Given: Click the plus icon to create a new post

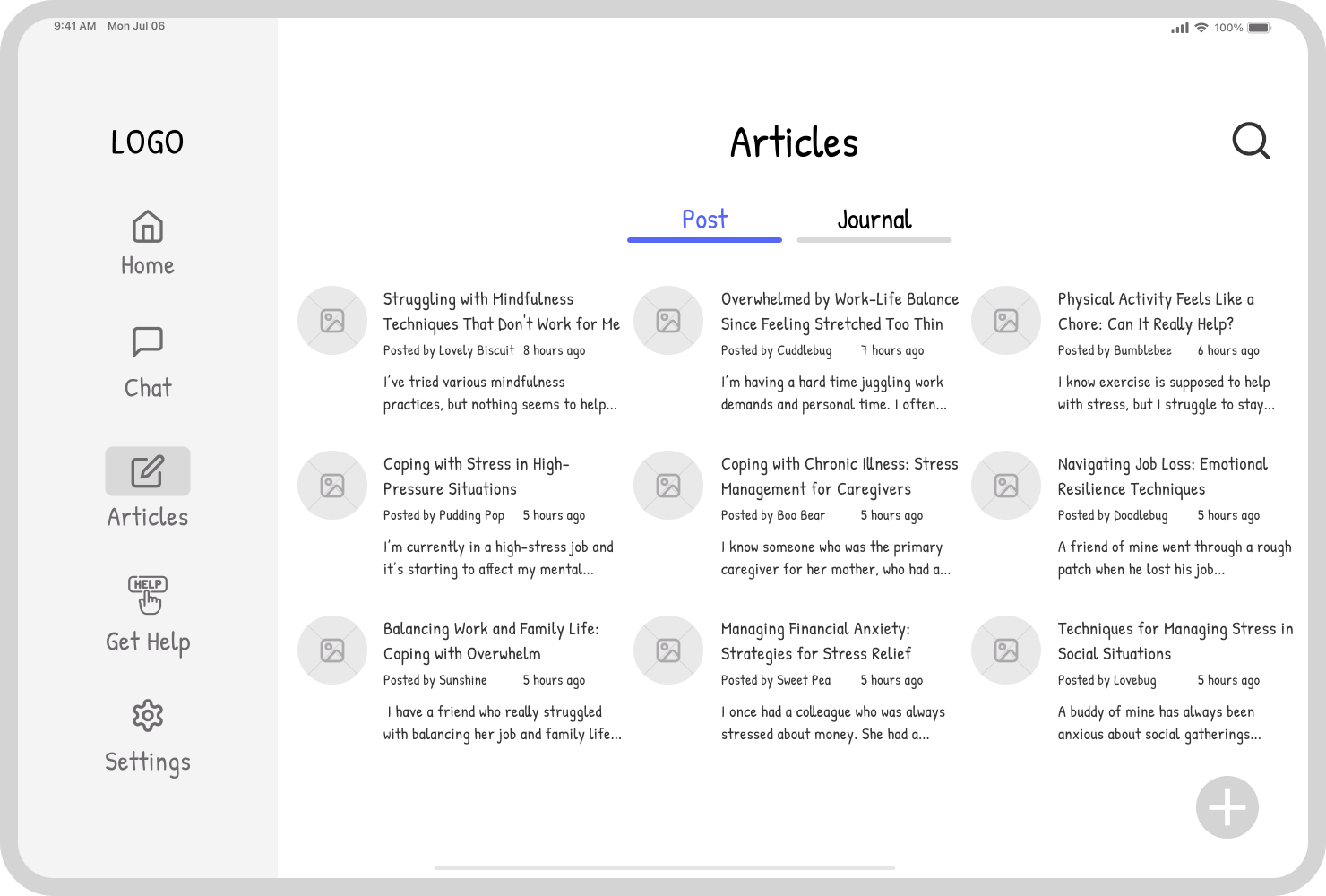Looking at the screenshot, I should pyautogui.click(x=1227, y=806).
